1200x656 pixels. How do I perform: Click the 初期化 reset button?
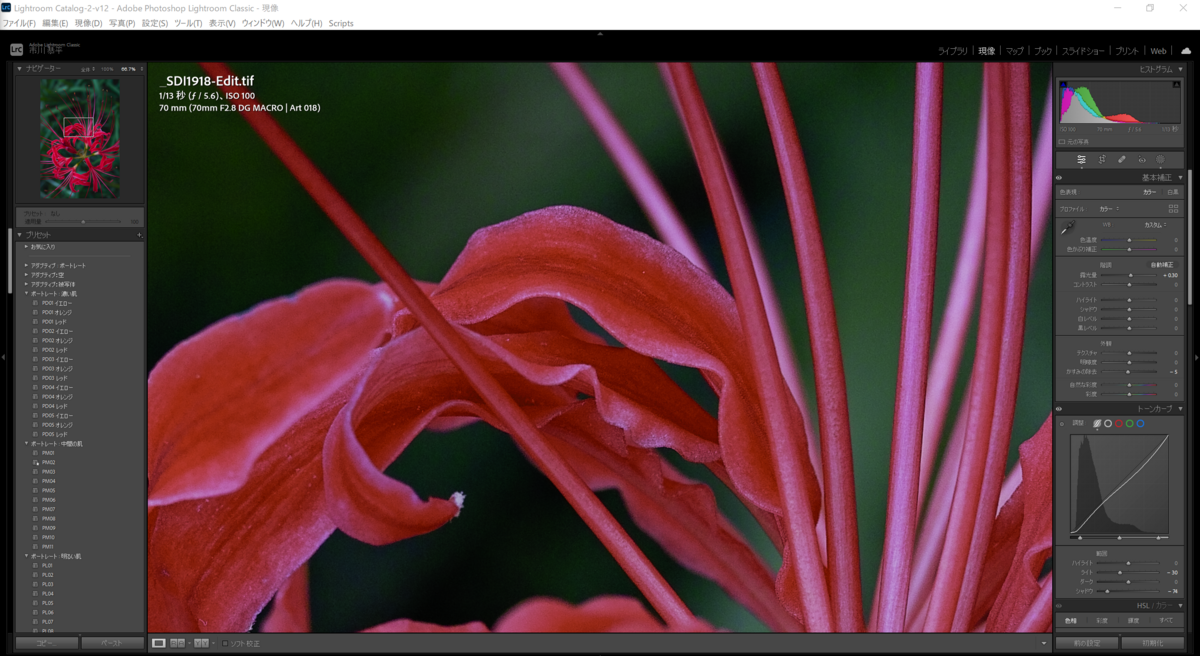pyautogui.click(x=1151, y=643)
